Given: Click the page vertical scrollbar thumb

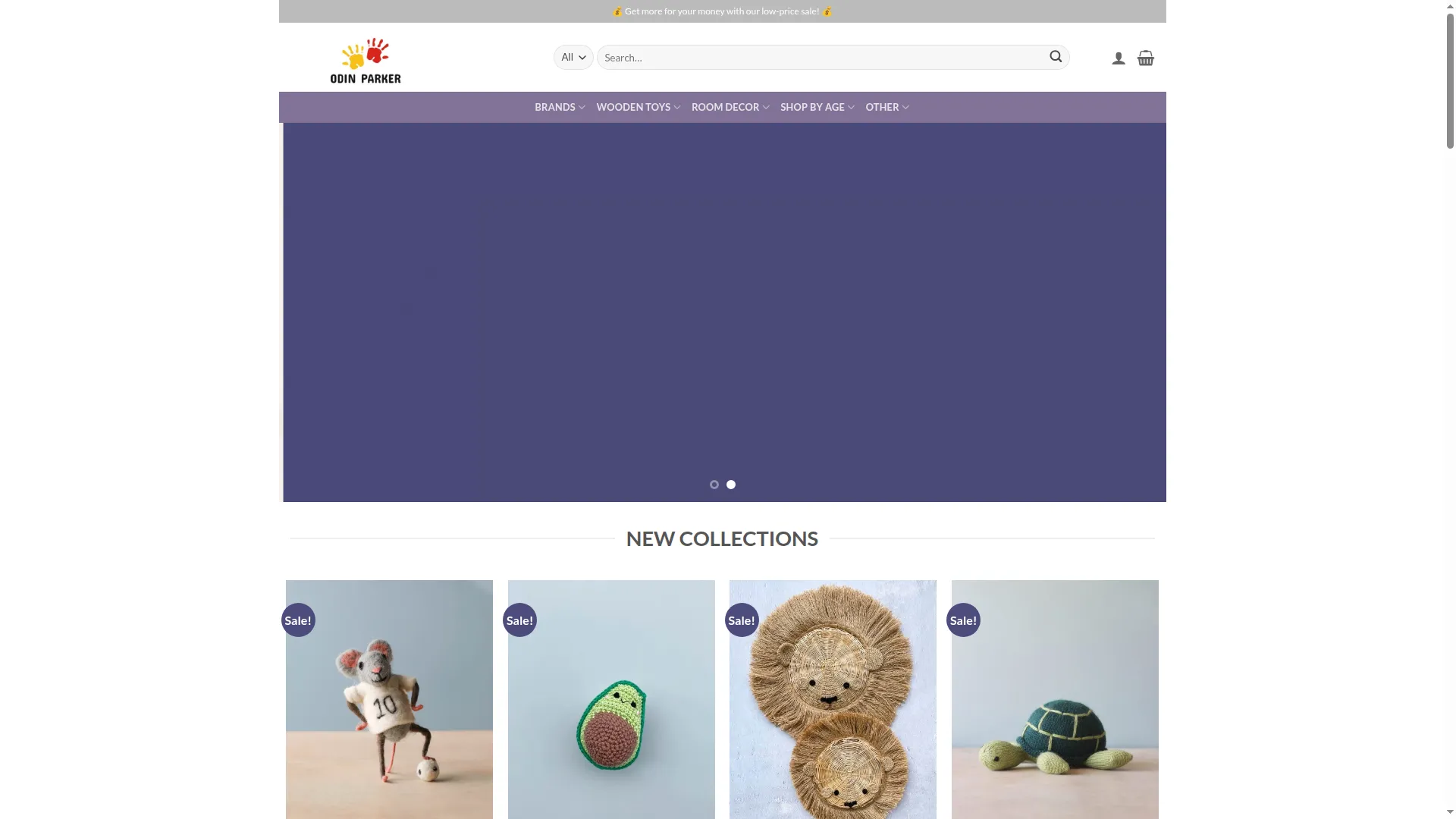Looking at the screenshot, I should [1450, 80].
